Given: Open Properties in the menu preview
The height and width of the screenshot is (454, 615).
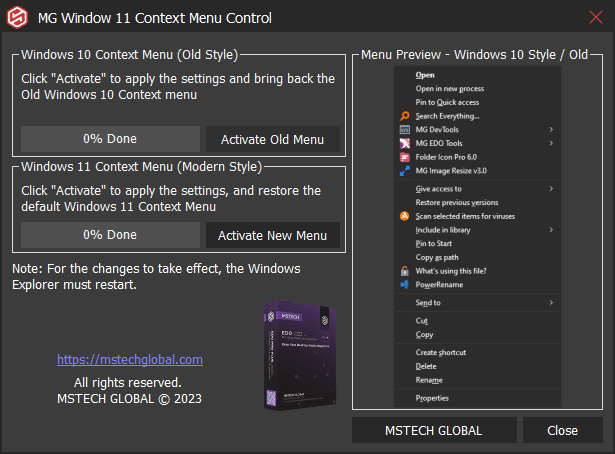Looking at the screenshot, I should [432, 398].
